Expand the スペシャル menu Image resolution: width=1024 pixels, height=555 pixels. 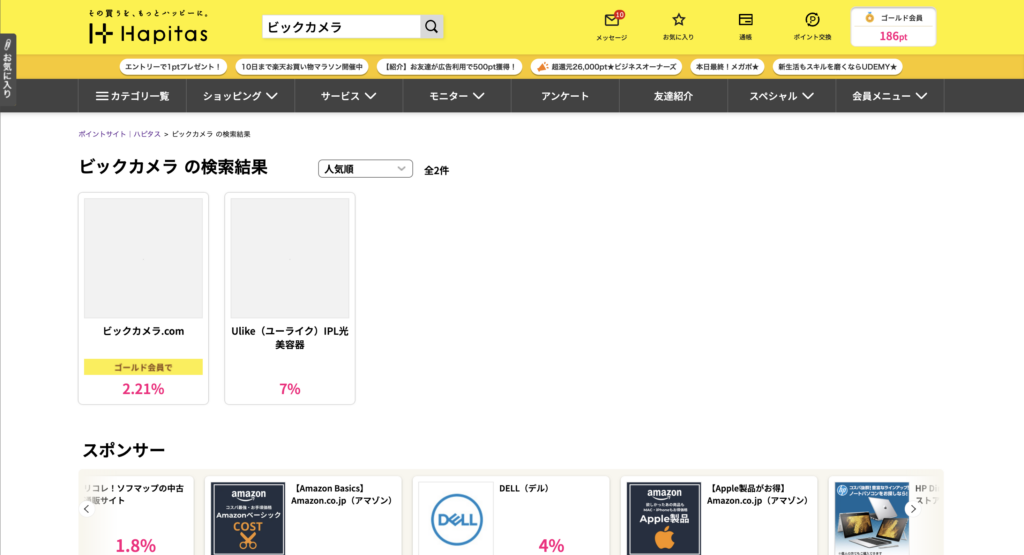point(782,96)
